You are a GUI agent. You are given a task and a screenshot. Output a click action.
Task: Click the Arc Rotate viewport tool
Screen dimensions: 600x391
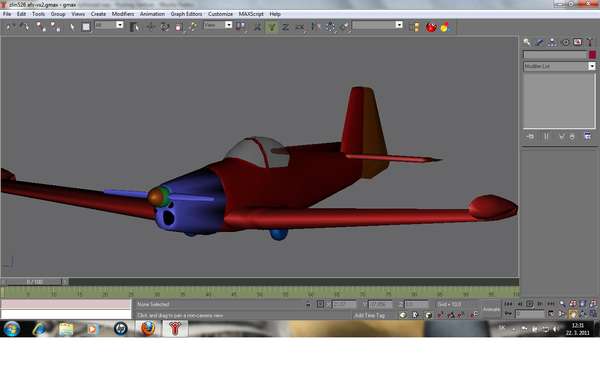click(x=583, y=314)
